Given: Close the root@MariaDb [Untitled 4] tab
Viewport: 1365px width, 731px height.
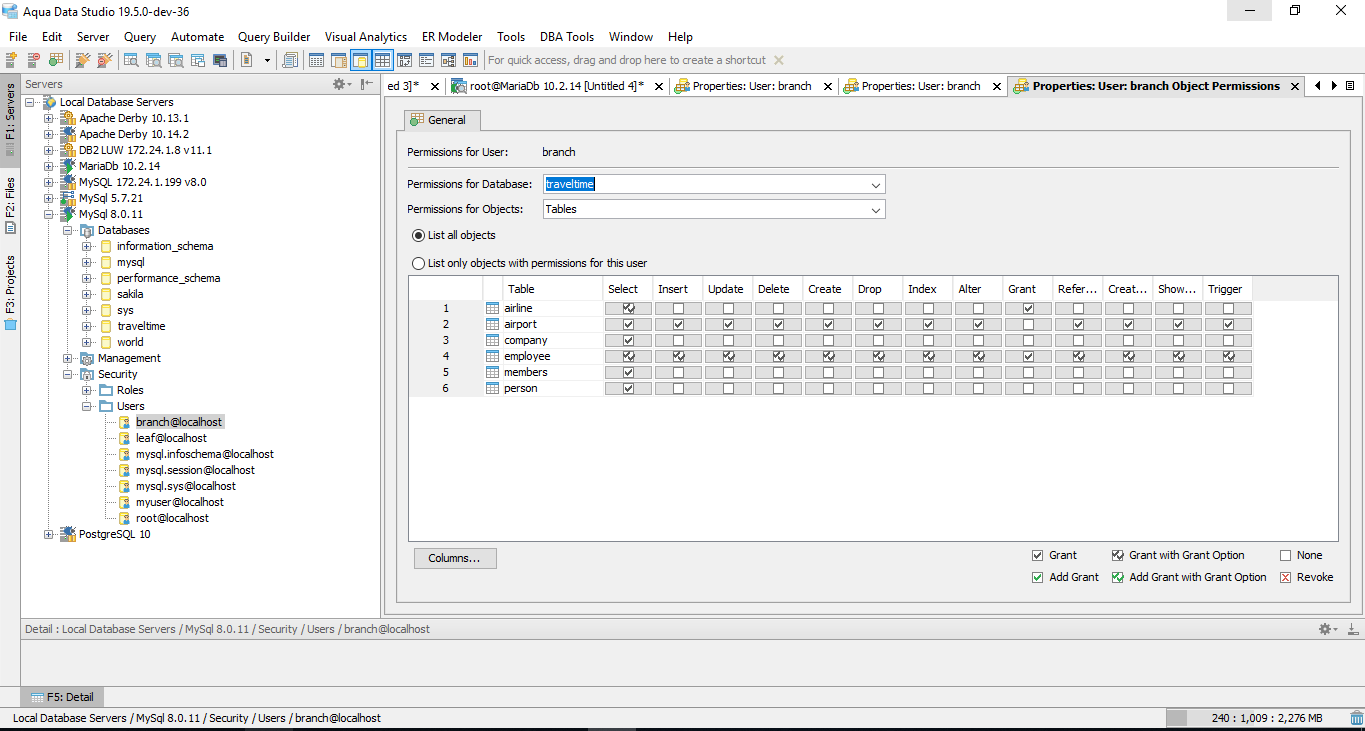Looking at the screenshot, I should tap(658, 86).
